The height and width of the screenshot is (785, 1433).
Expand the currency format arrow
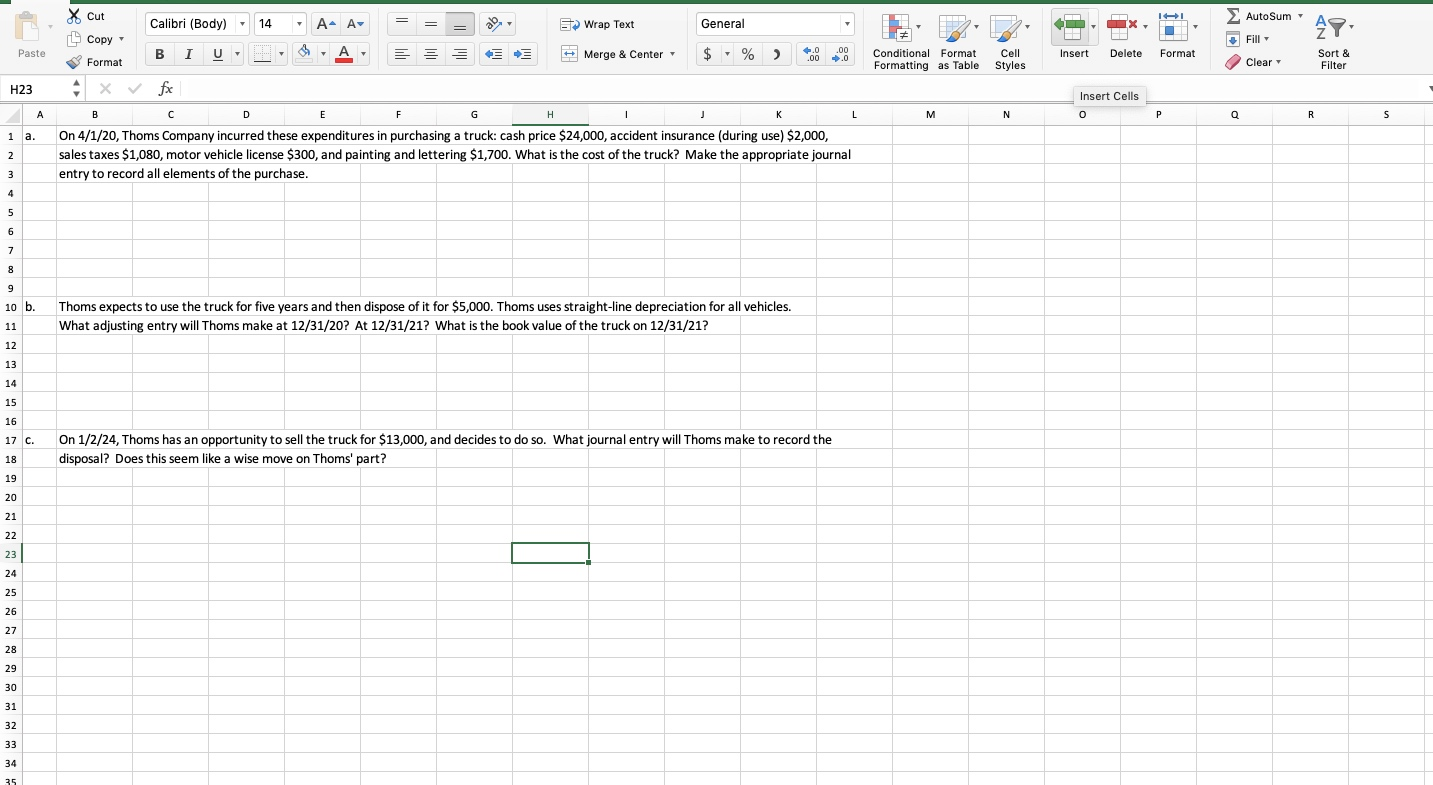point(727,54)
